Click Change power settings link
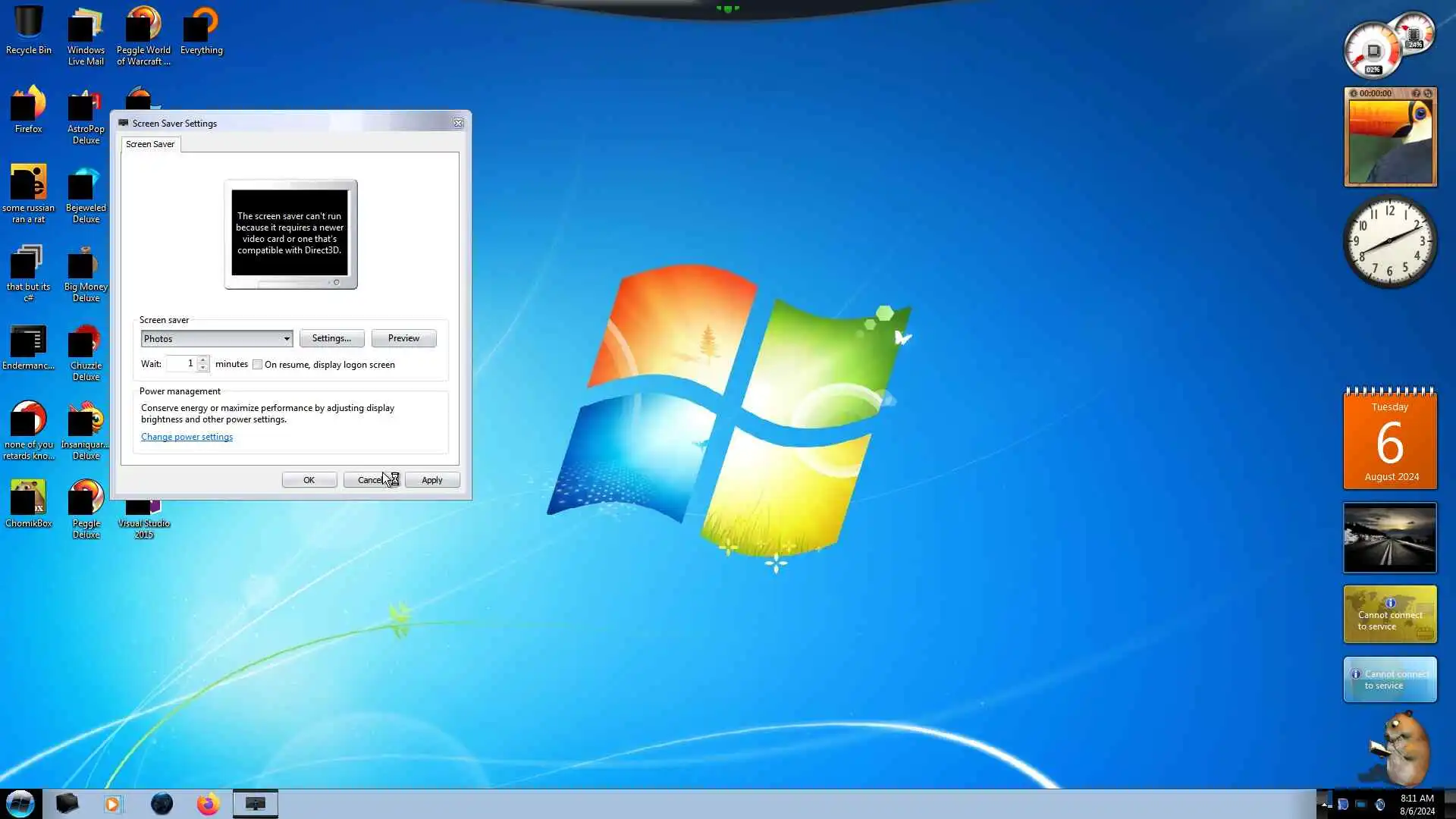This screenshot has width=1456, height=819. [187, 437]
